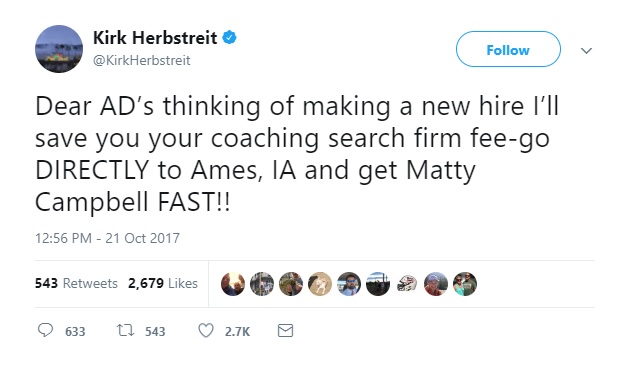Like the tweet with heart icon
This screenshot has width=630, height=365.
click(x=206, y=331)
